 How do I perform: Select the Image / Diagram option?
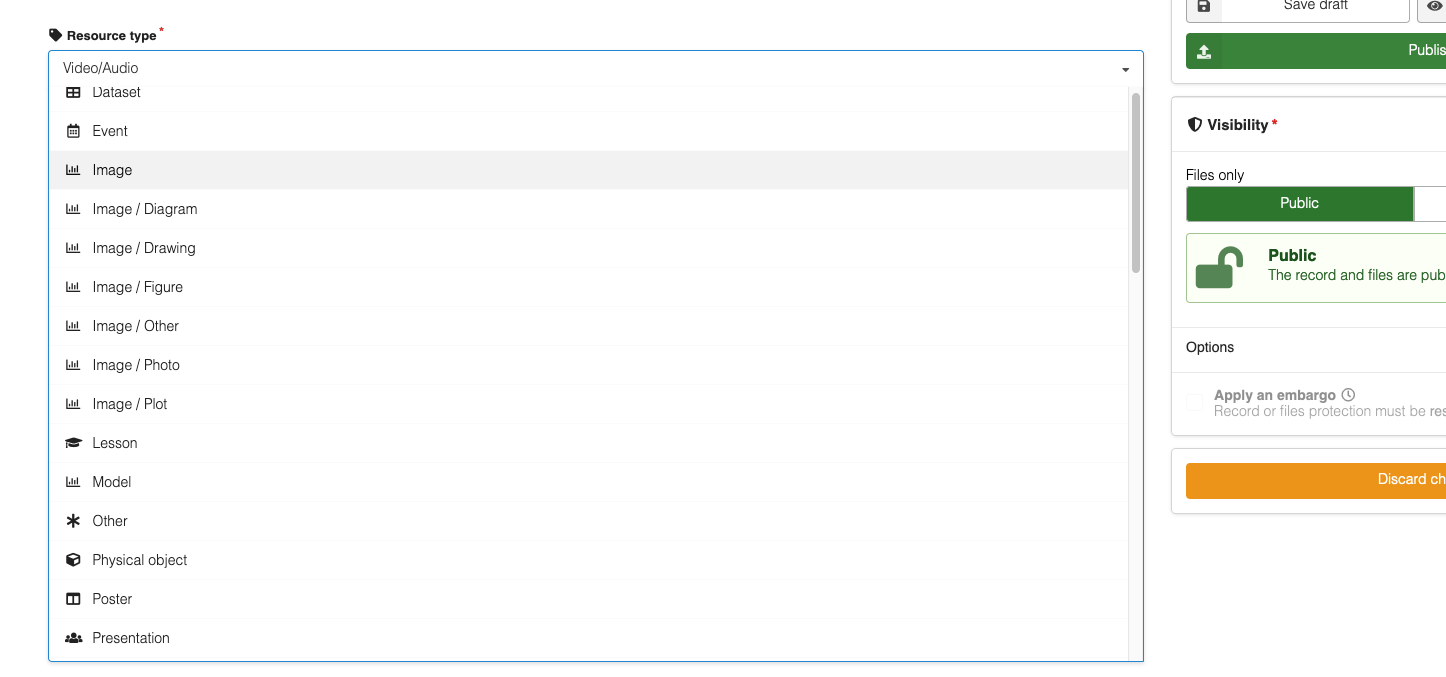tap(145, 209)
